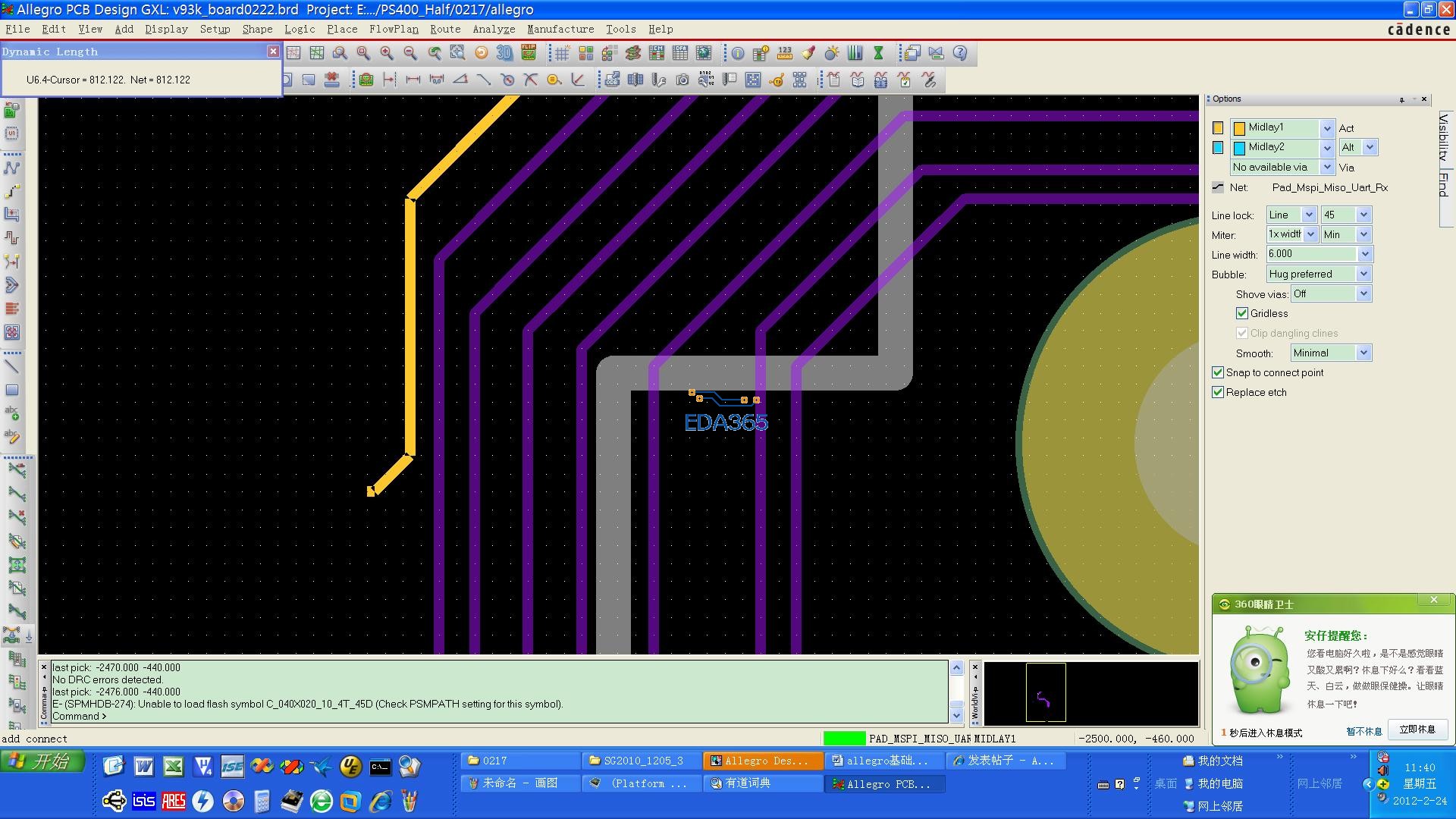The image size is (1456, 819).
Task: Click the Help question mark icon
Action: coord(960,53)
